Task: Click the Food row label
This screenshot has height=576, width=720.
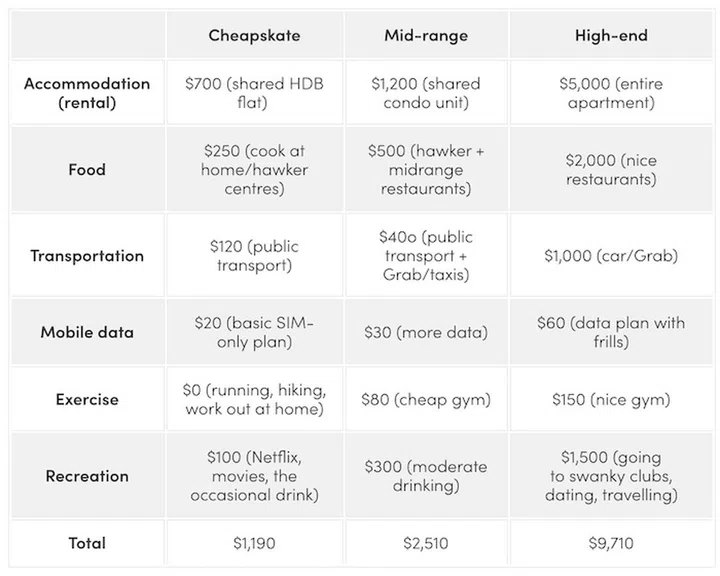Action: (x=87, y=169)
